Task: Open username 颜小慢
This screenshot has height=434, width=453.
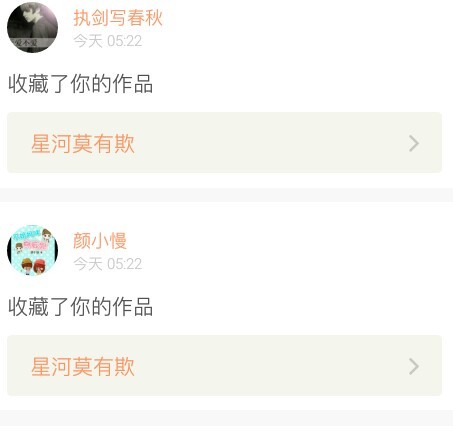Action: tap(100, 240)
